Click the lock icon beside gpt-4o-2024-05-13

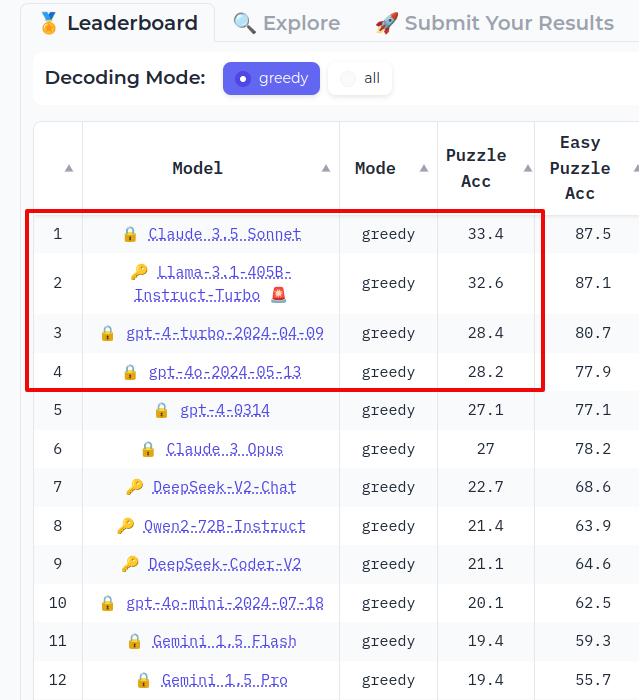[130, 372]
